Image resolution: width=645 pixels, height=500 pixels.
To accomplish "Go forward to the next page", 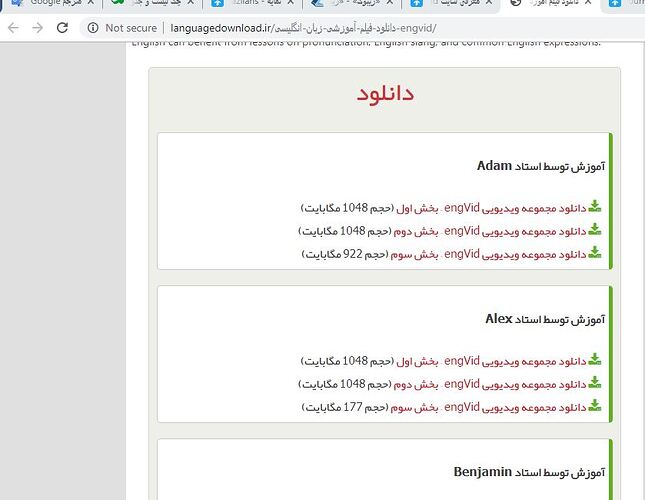I will [37, 28].
